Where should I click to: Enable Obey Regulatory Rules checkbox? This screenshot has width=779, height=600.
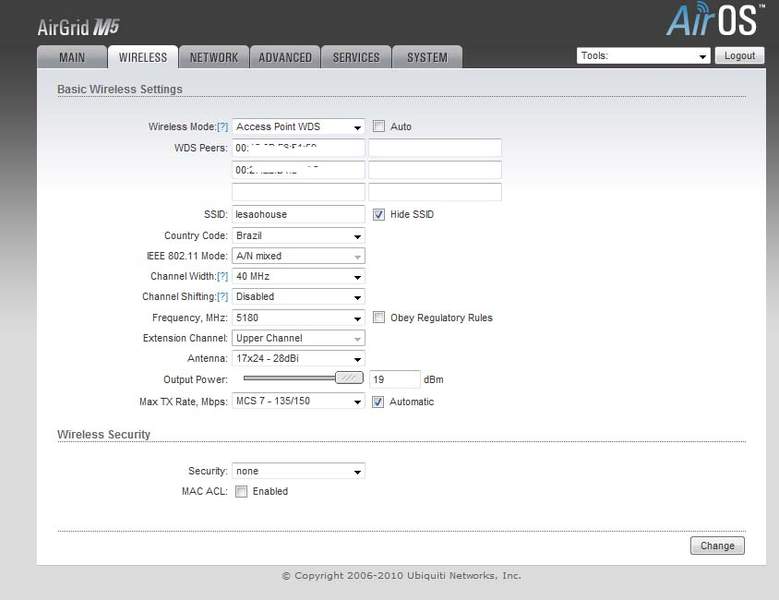pyautogui.click(x=379, y=317)
